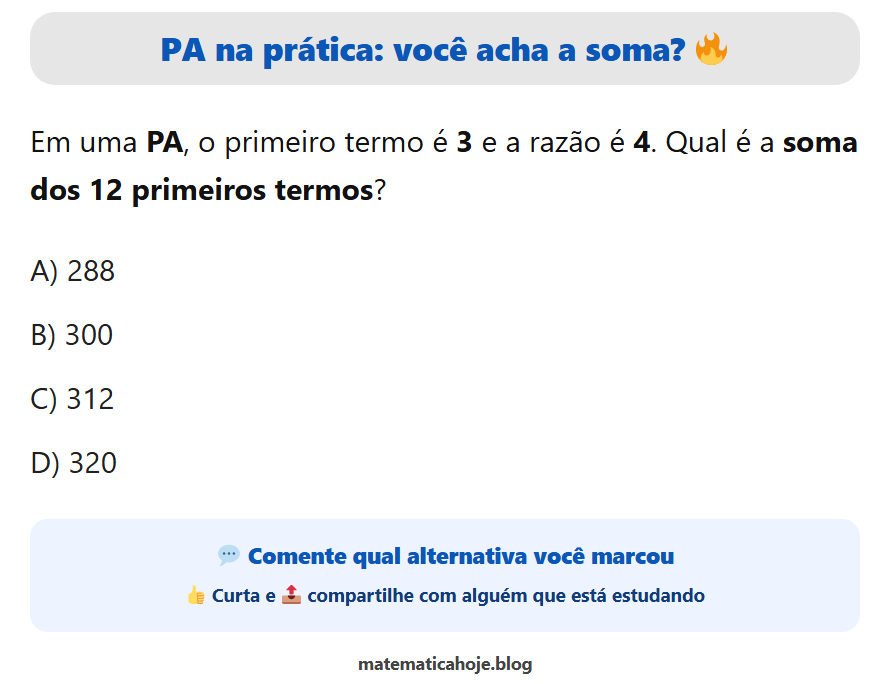Click 'Comente qual alternativa você marcou'
879x684 pixels.
coord(460,556)
